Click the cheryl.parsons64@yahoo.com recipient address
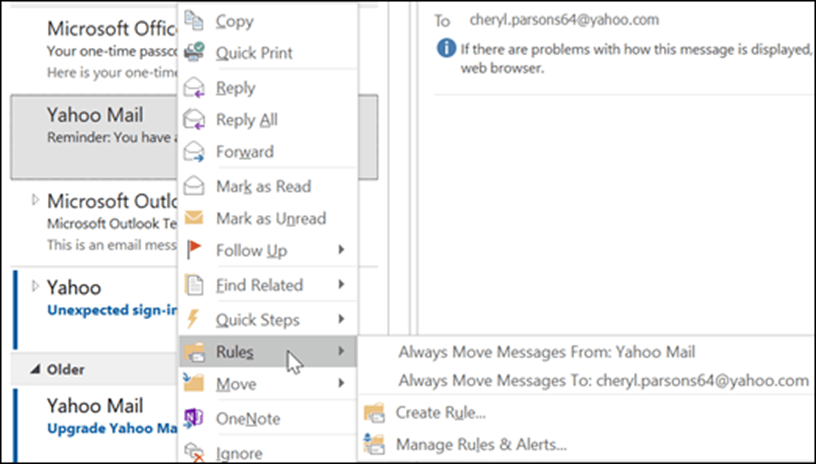Image resolution: width=816 pixels, height=464 pixels. [564, 20]
